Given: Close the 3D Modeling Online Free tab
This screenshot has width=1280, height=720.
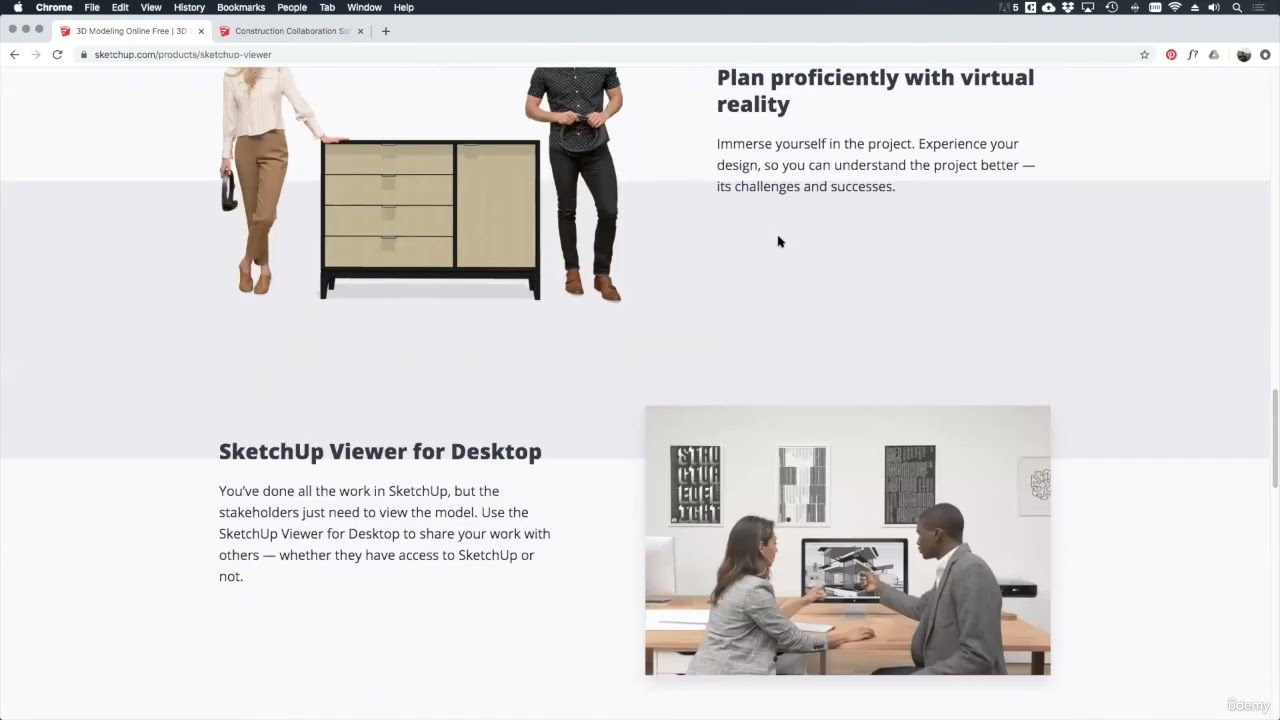Looking at the screenshot, I should [201, 31].
